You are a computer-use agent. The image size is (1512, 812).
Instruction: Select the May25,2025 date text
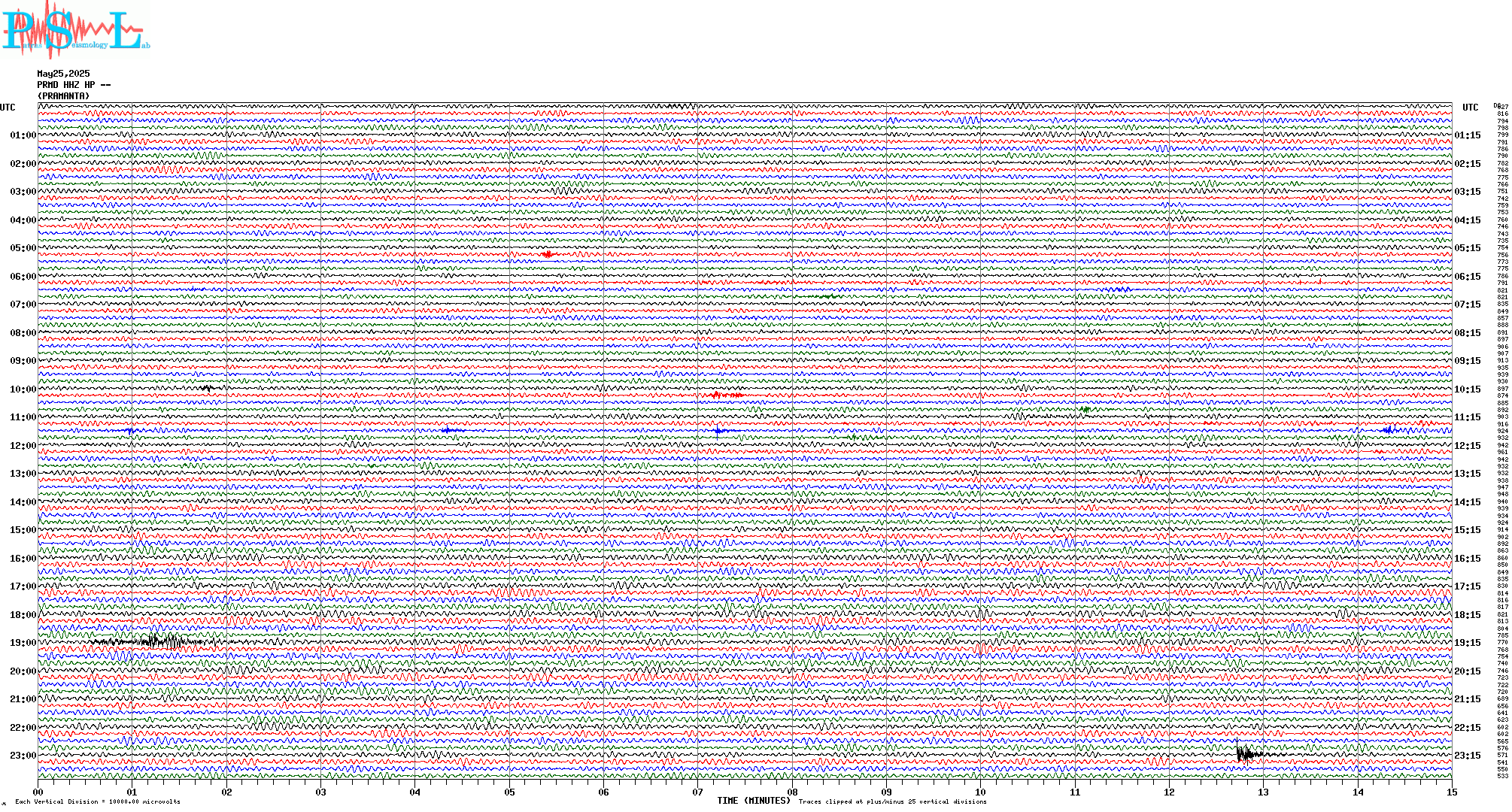(x=63, y=74)
